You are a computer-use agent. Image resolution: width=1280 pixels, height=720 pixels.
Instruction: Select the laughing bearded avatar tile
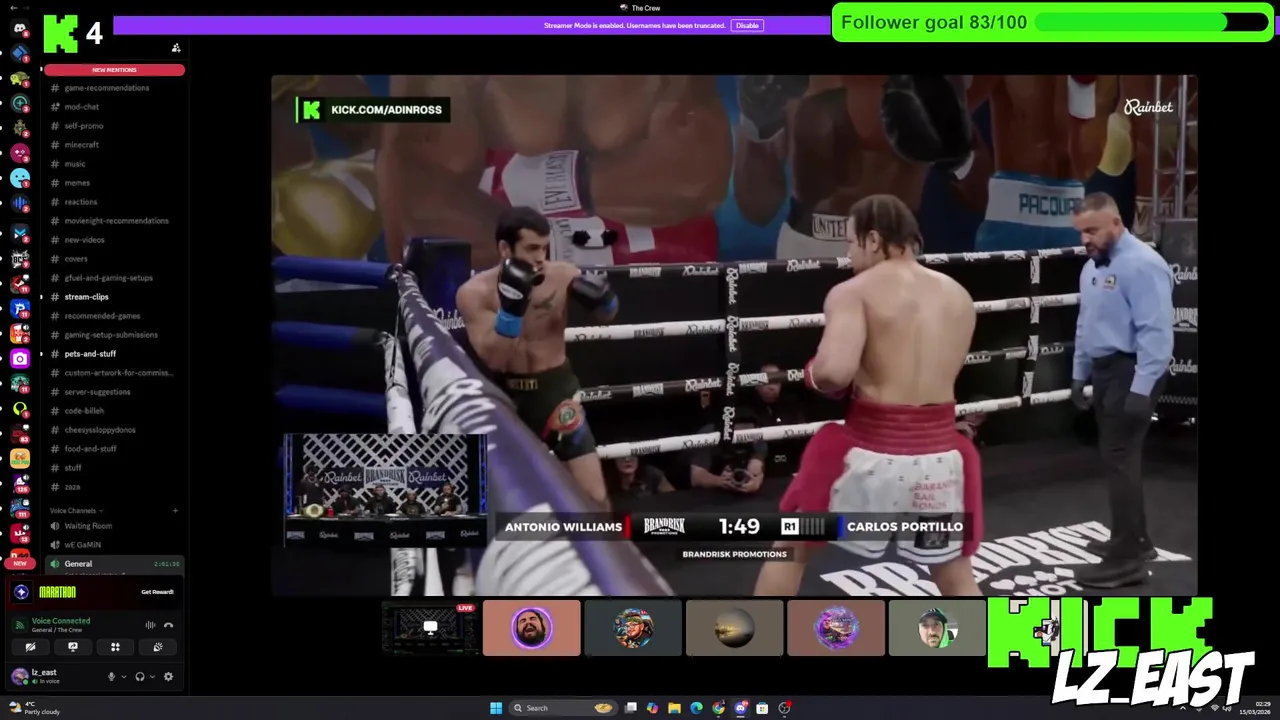[532, 628]
